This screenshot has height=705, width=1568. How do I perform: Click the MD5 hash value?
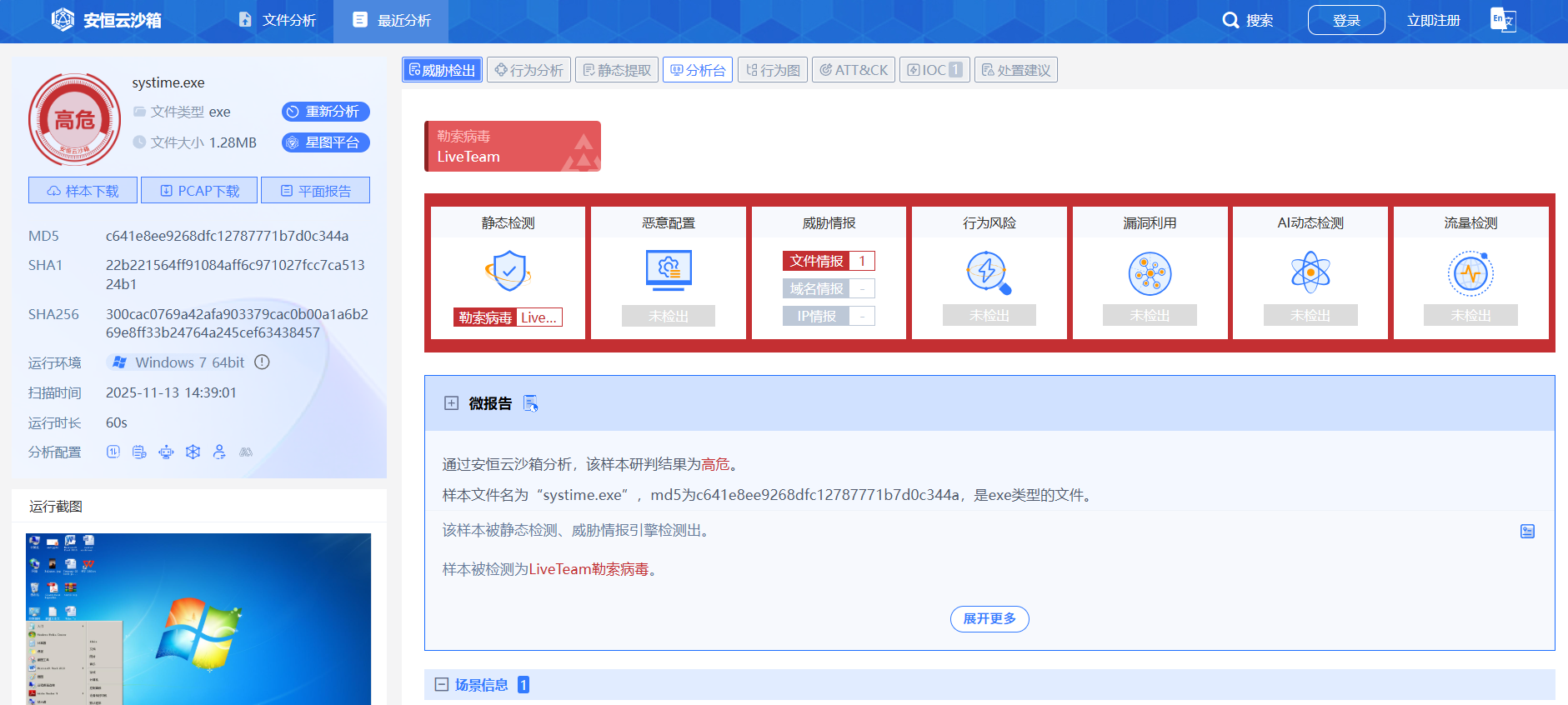[228, 236]
